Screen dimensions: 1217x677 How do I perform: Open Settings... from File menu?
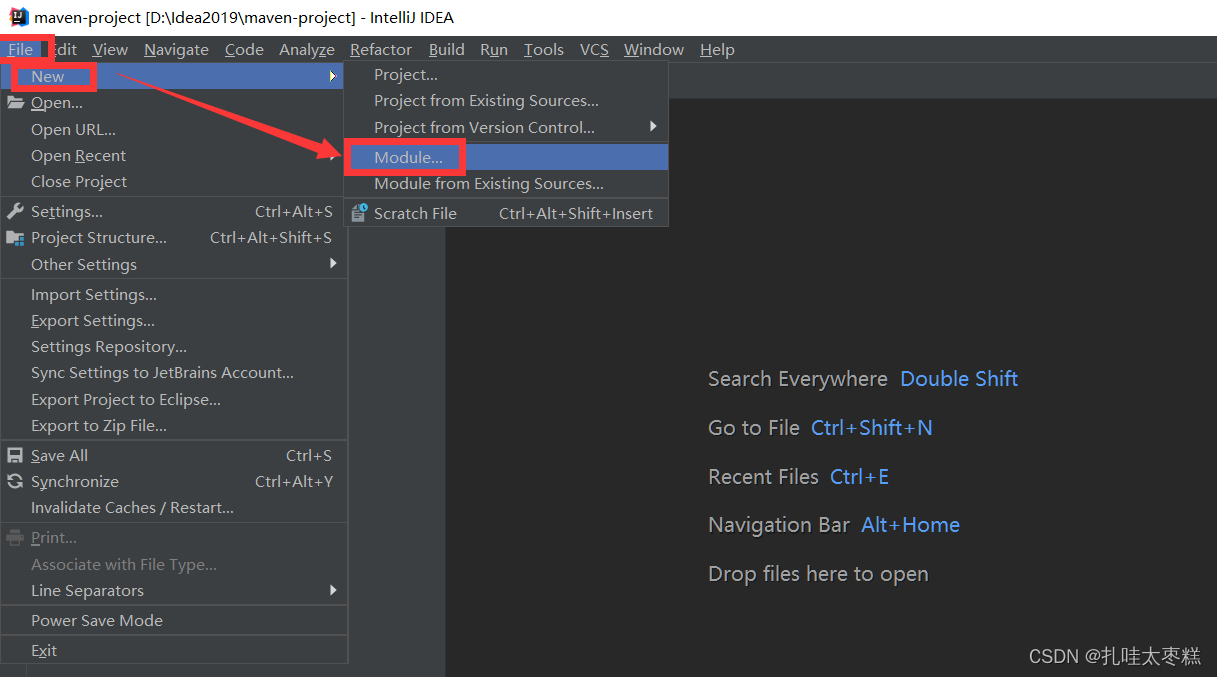pos(173,211)
